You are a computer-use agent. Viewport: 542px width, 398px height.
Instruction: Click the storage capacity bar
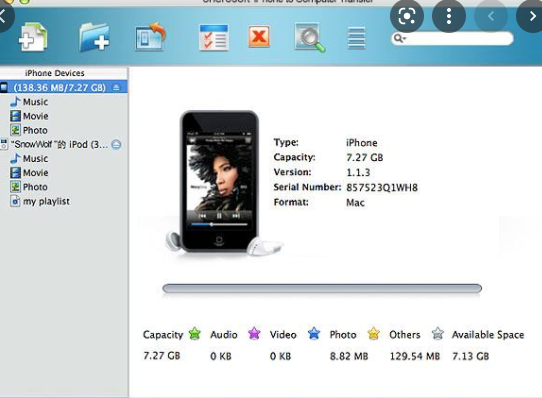(322, 288)
